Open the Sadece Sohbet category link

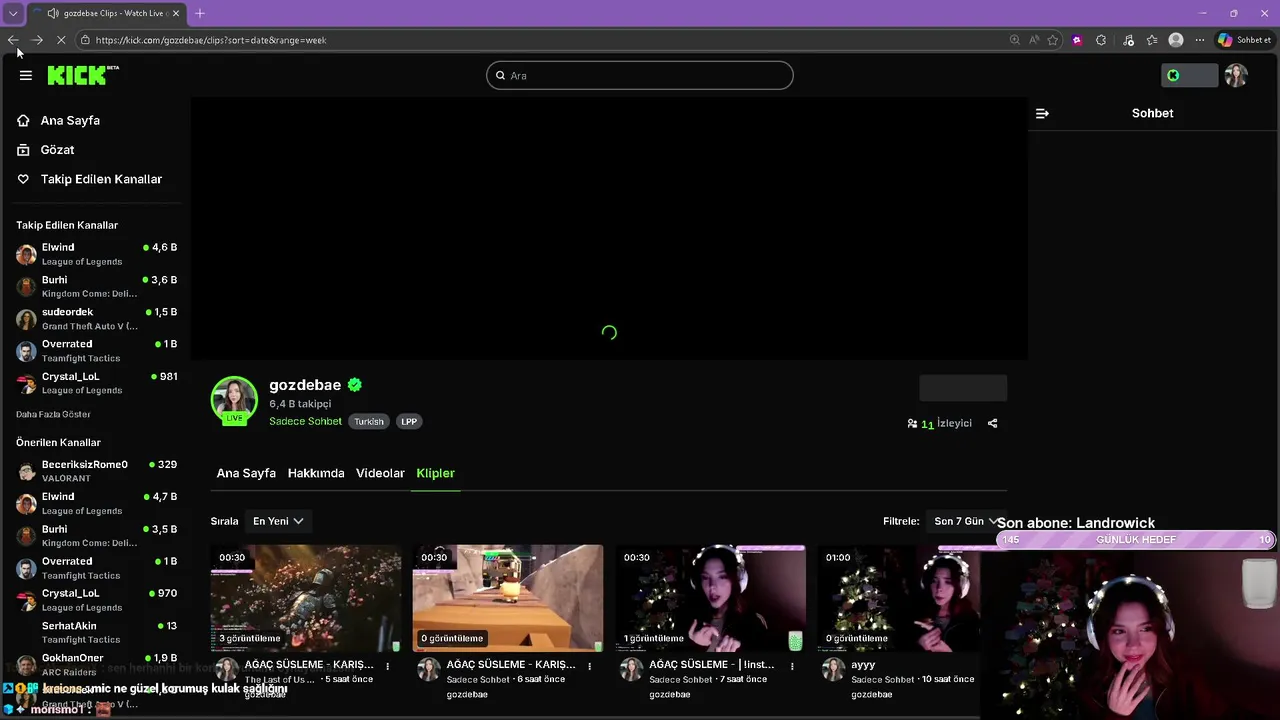305,421
